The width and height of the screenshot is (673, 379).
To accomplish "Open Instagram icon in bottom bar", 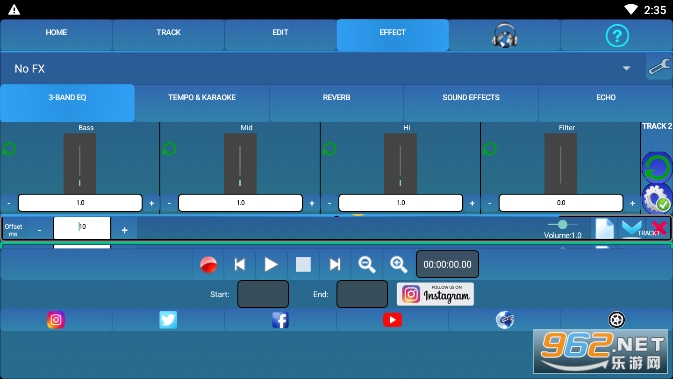I will [56, 320].
